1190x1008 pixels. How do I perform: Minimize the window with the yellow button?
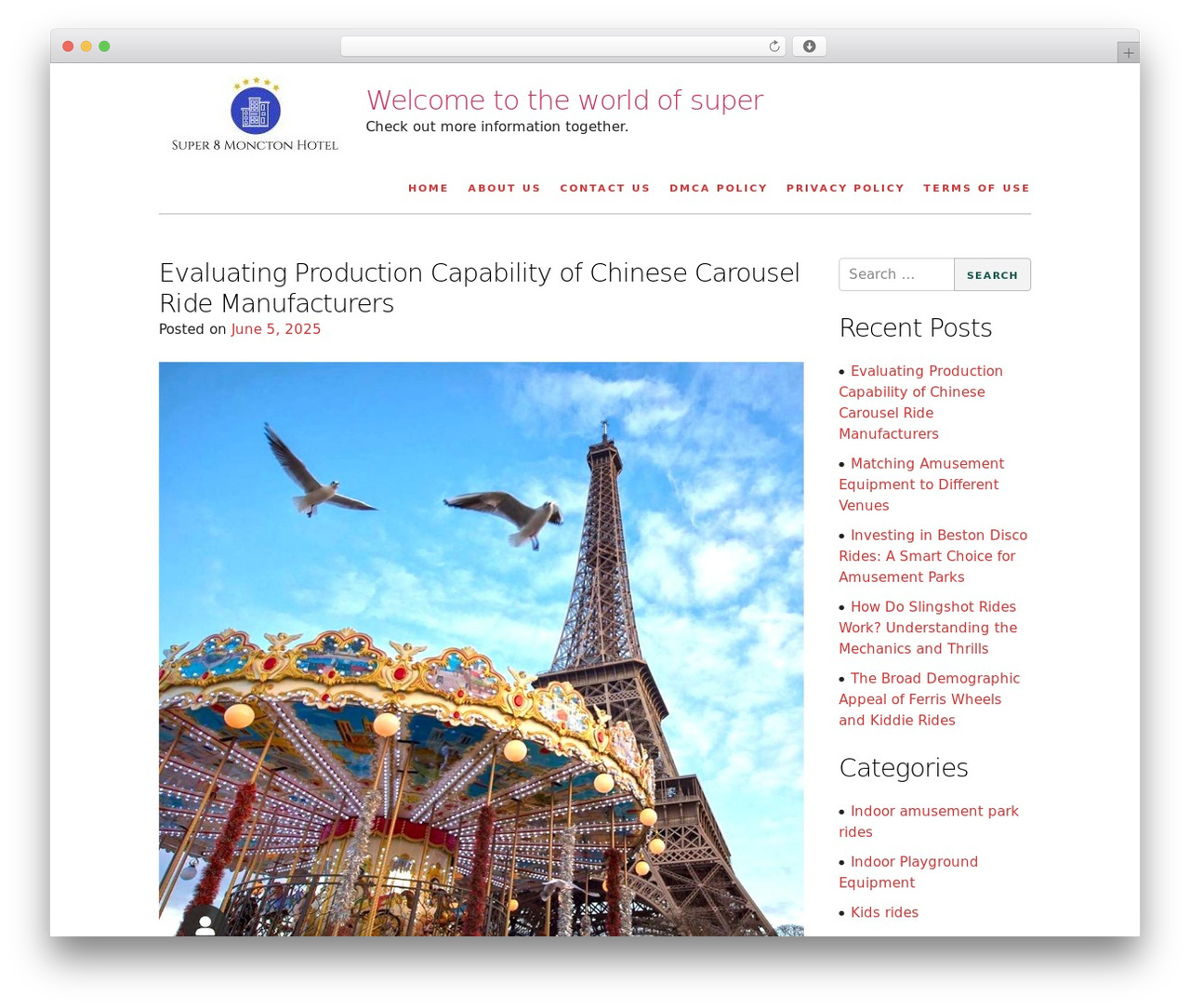(x=86, y=46)
